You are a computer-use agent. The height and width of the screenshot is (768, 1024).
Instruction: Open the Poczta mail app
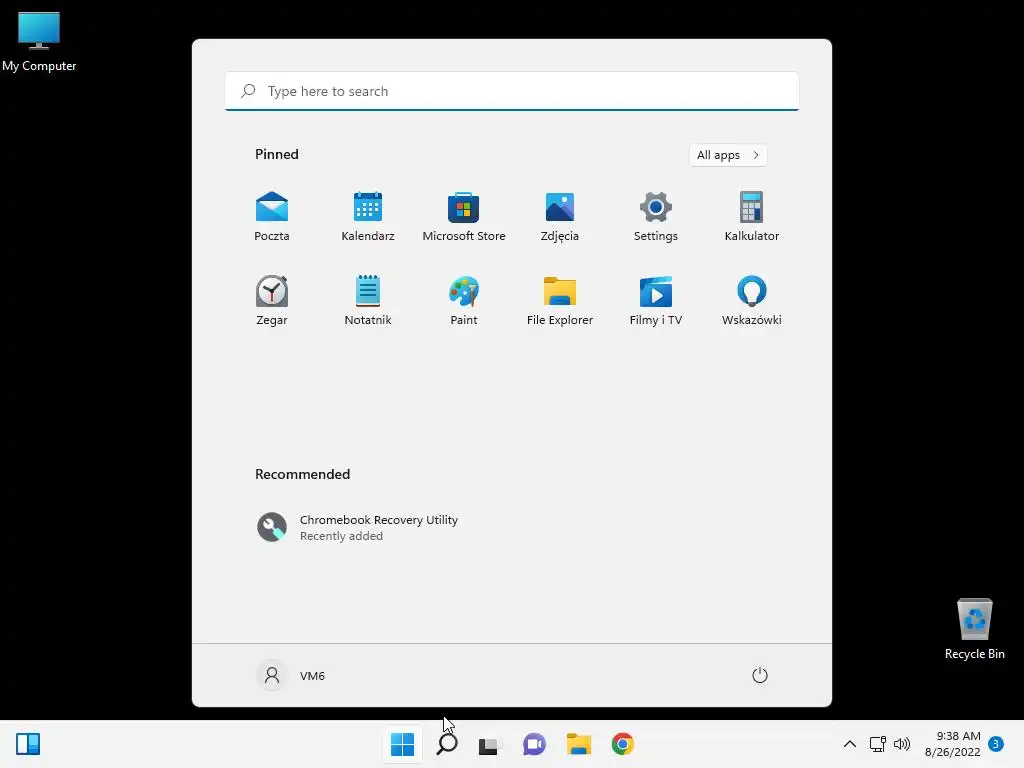tap(272, 217)
